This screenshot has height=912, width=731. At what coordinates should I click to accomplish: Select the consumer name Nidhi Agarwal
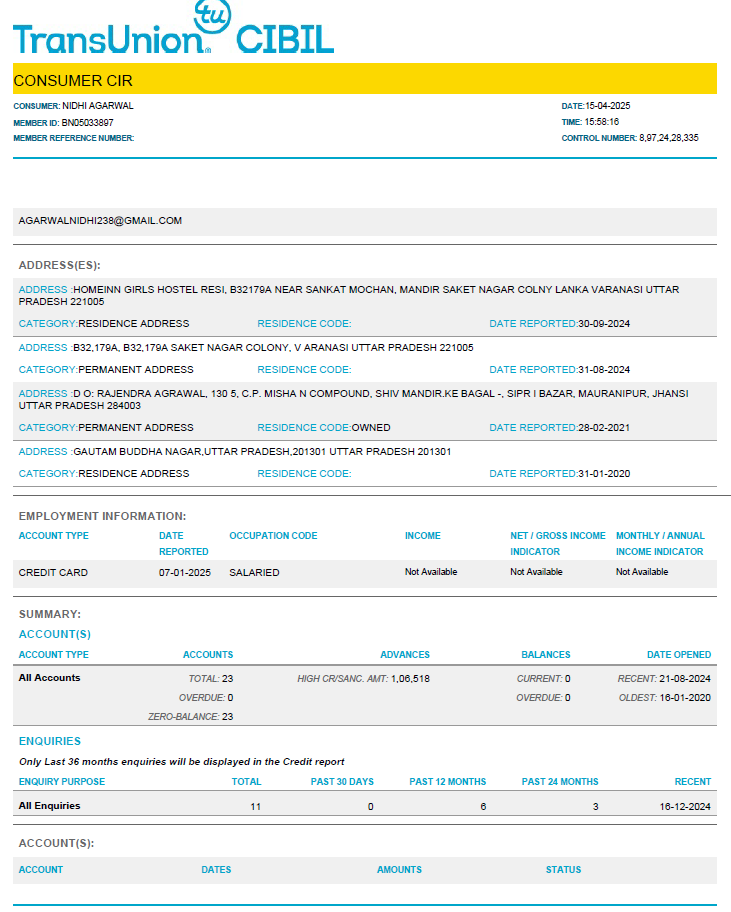point(97,106)
